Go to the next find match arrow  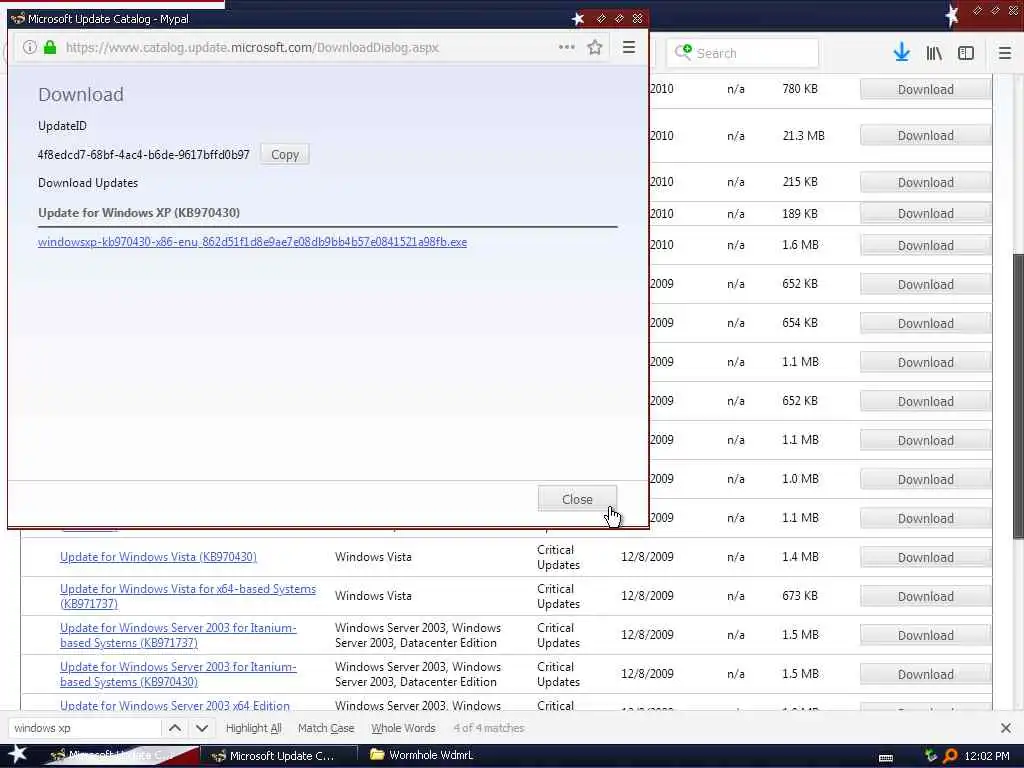click(x=202, y=728)
